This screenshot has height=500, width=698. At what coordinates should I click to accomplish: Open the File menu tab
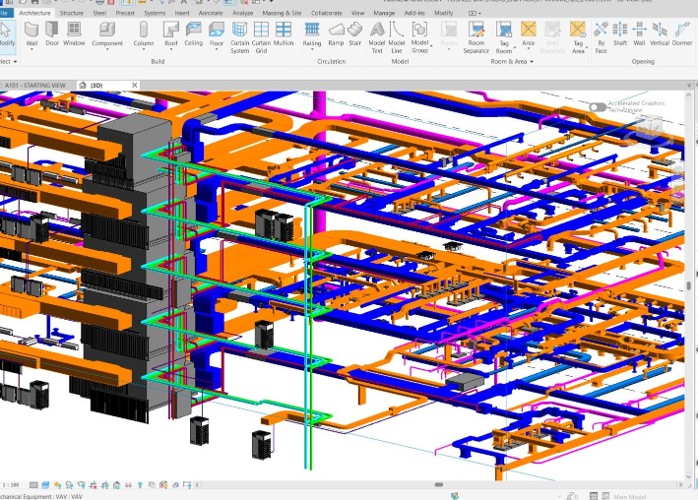point(4,13)
